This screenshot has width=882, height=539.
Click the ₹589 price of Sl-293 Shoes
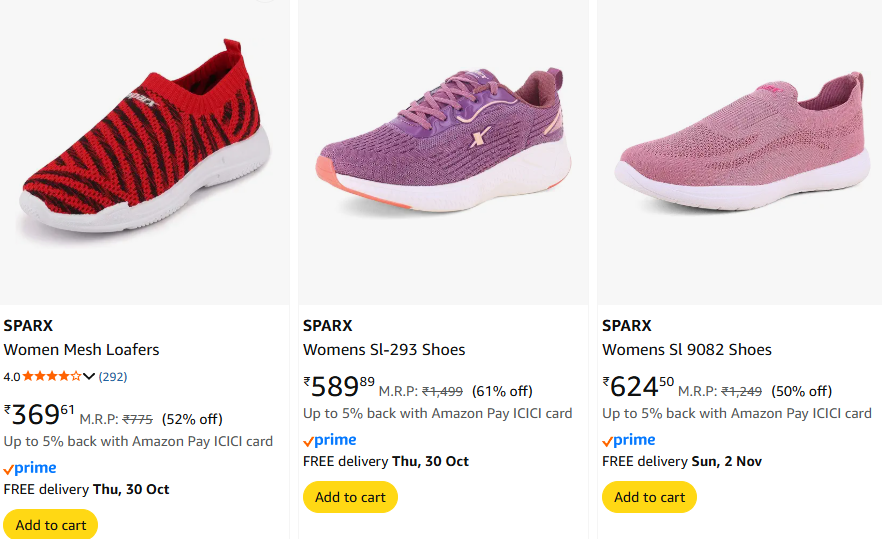(339, 387)
